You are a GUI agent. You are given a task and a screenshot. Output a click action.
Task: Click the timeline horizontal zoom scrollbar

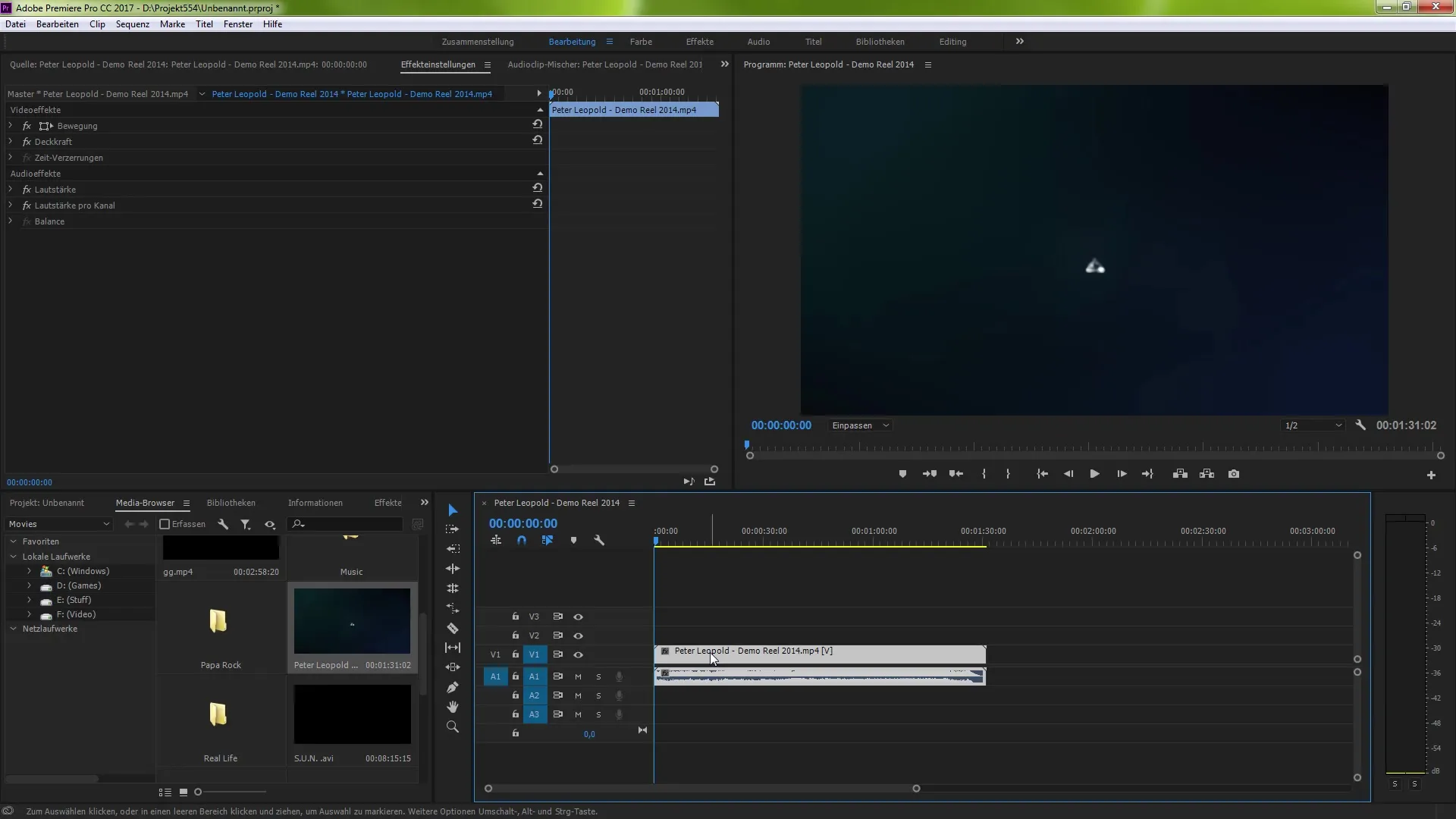tap(702, 789)
